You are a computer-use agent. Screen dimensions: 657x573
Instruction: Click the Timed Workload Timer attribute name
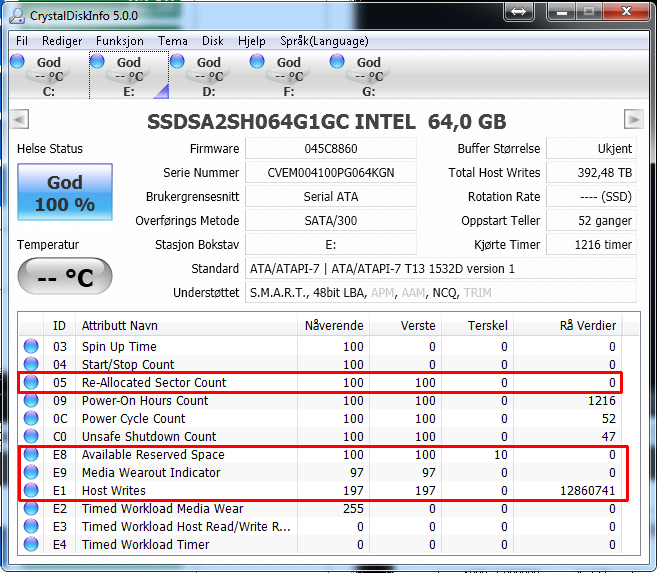coord(145,545)
